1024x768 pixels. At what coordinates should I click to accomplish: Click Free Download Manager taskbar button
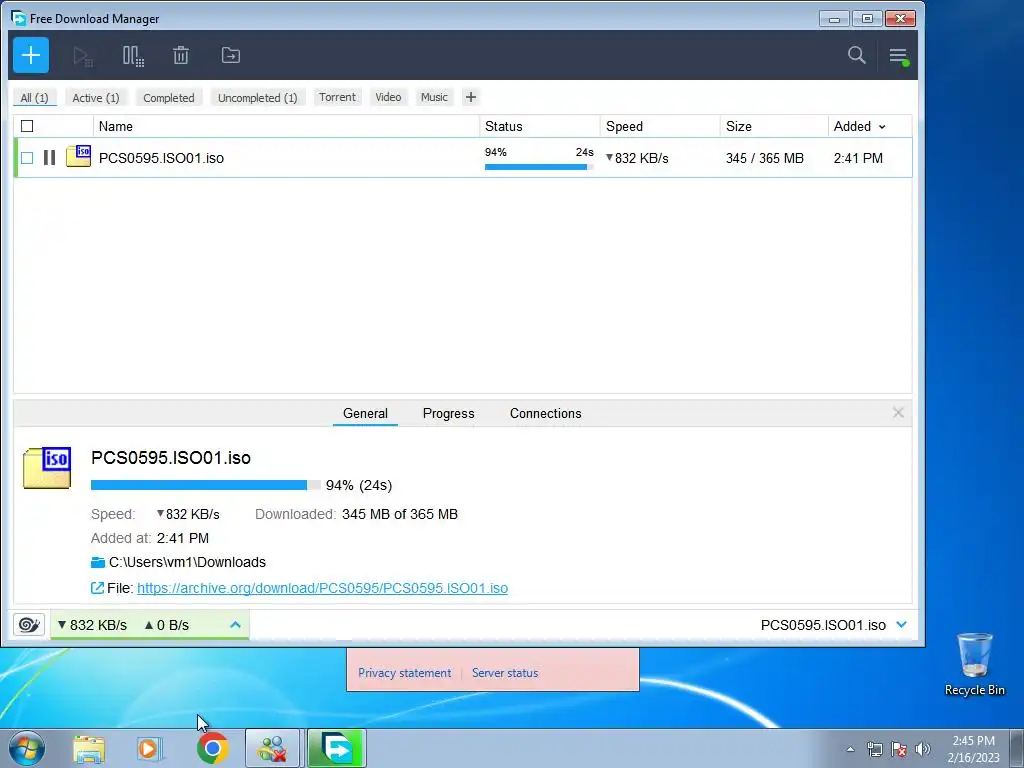[337, 748]
